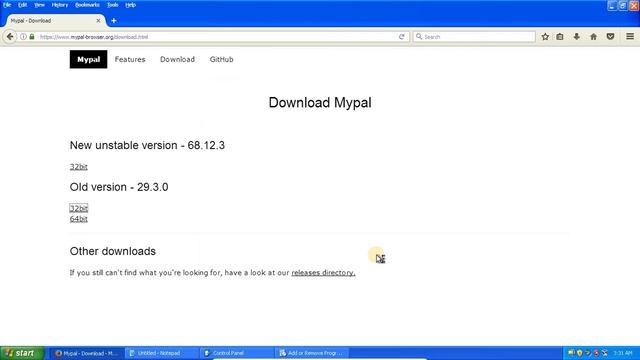Image resolution: width=640 pixels, height=360 pixels.
Task: Download 32bit old version 29.3.0
Action: 79,208
